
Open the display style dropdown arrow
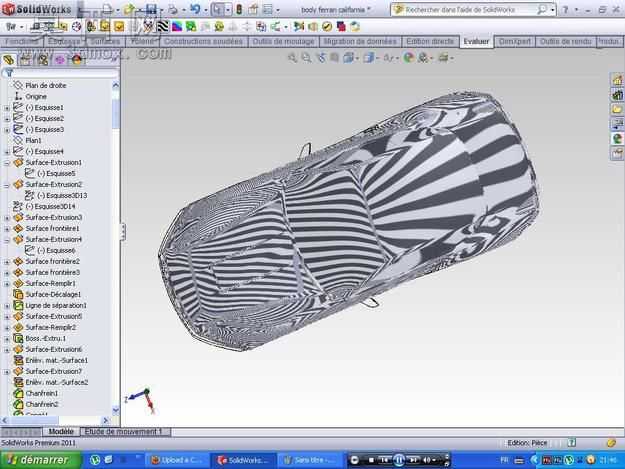pyautogui.click(x=377, y=58)
